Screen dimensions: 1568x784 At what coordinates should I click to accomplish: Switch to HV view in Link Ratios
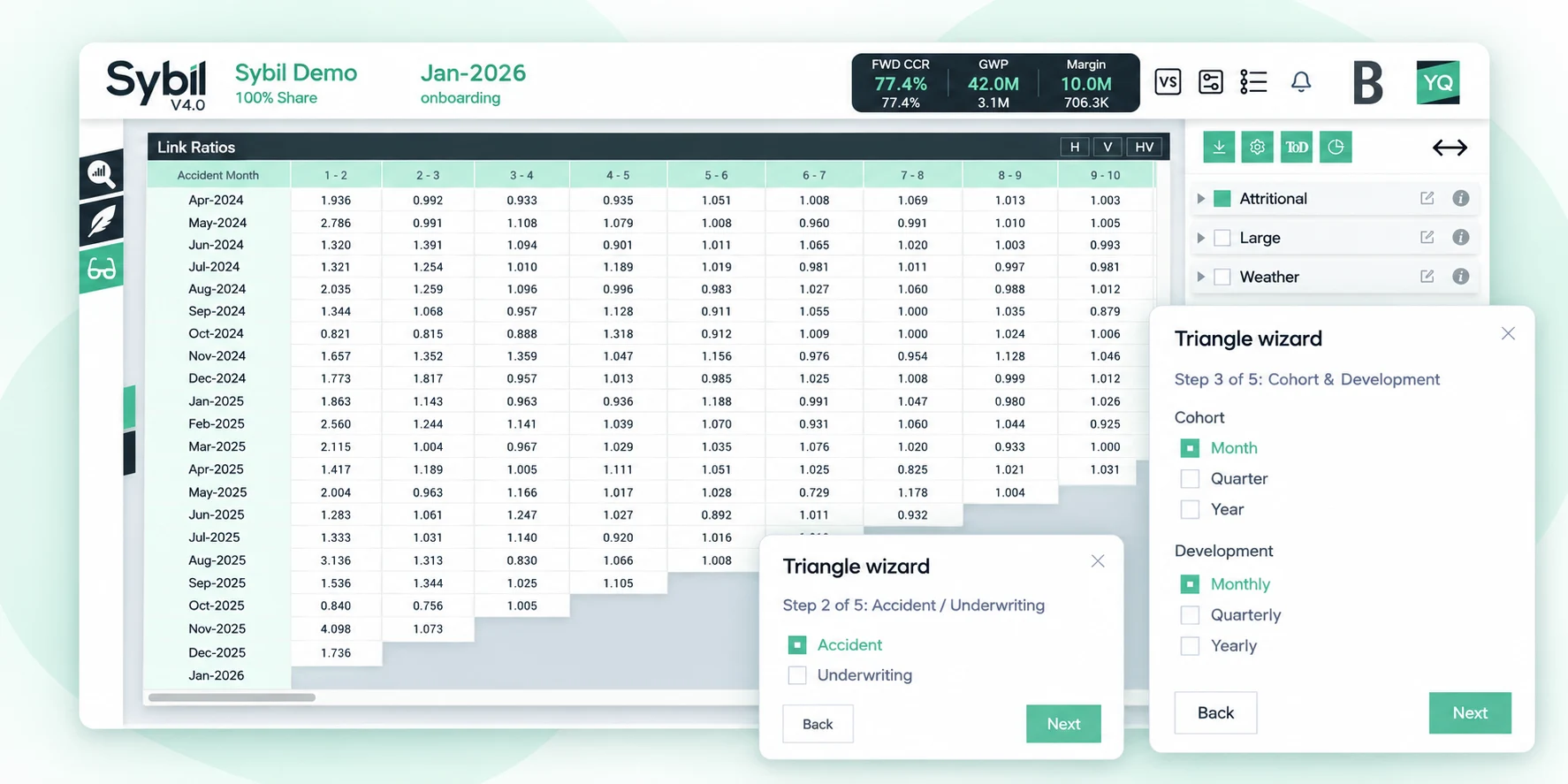coord(1144,147)
